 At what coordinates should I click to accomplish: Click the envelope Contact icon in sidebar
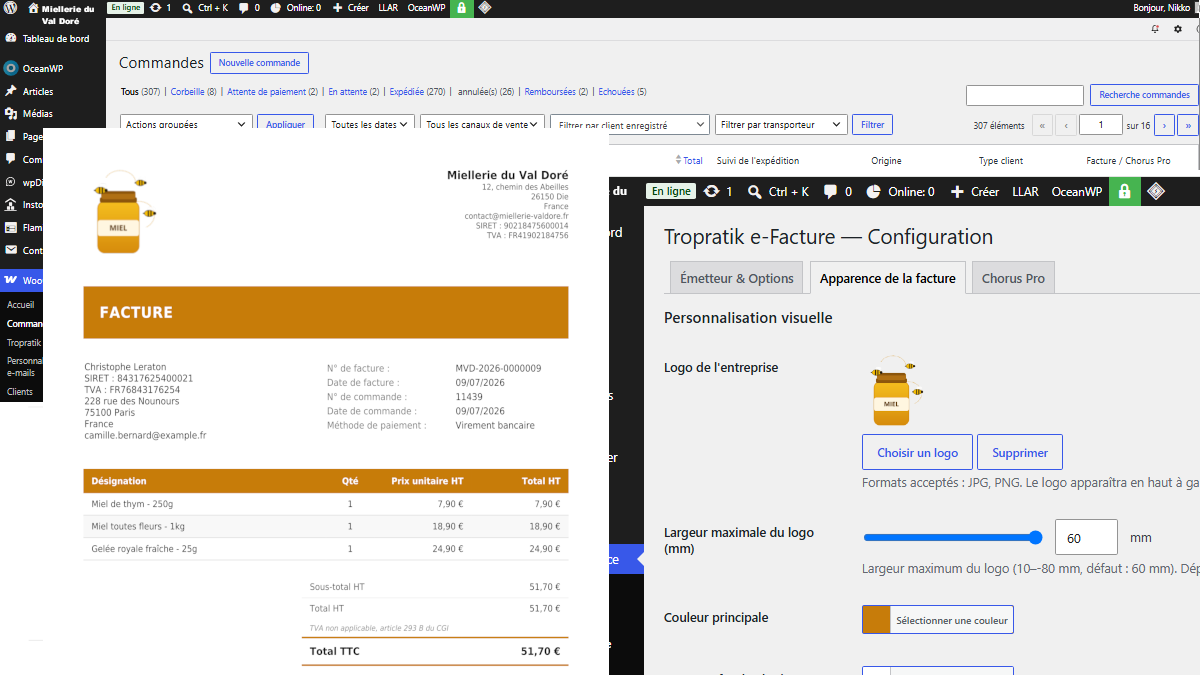point(11,250)
